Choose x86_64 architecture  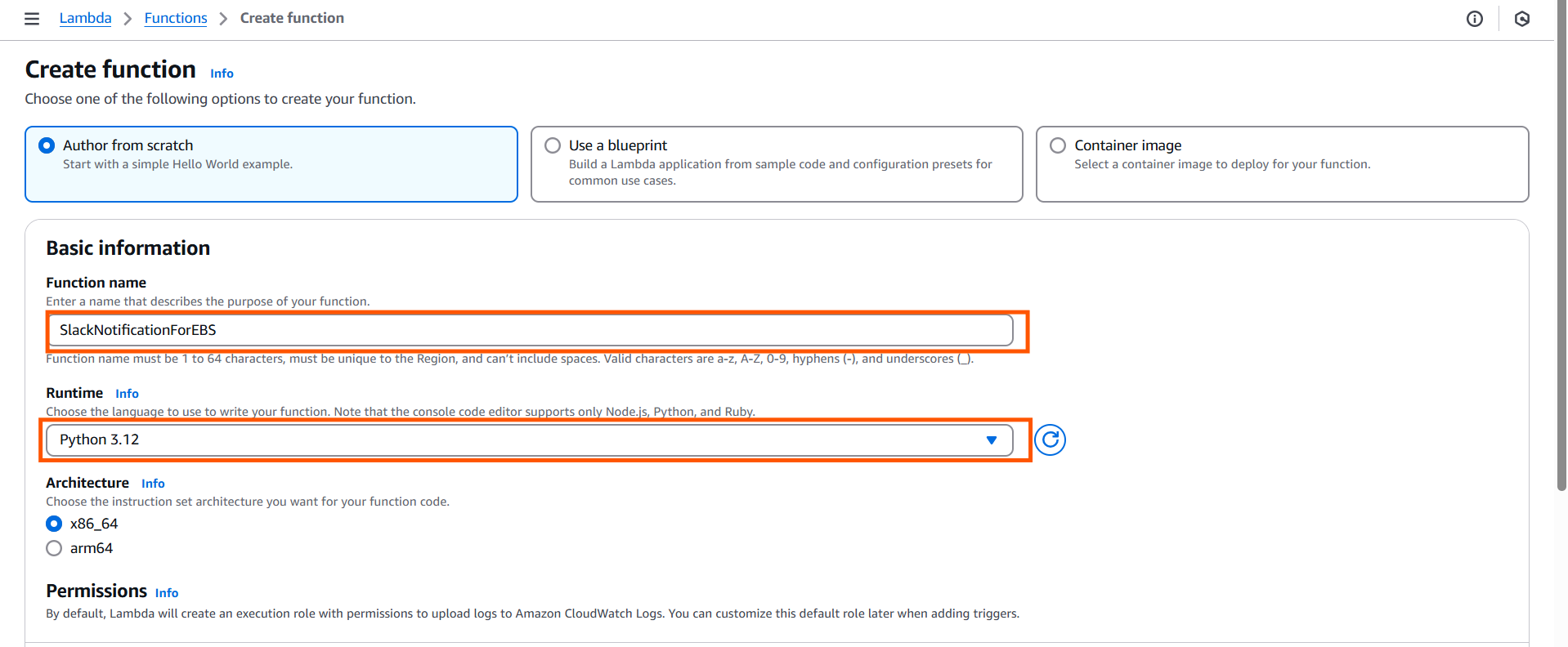(54, 524)
